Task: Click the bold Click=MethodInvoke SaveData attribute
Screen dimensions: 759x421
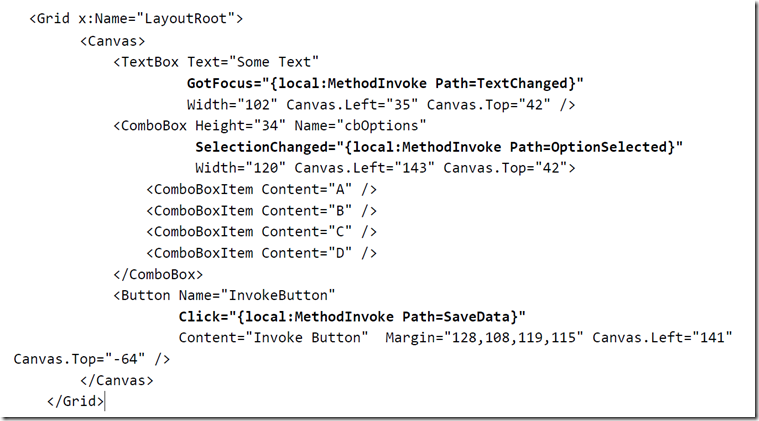Action: point(352,316)
